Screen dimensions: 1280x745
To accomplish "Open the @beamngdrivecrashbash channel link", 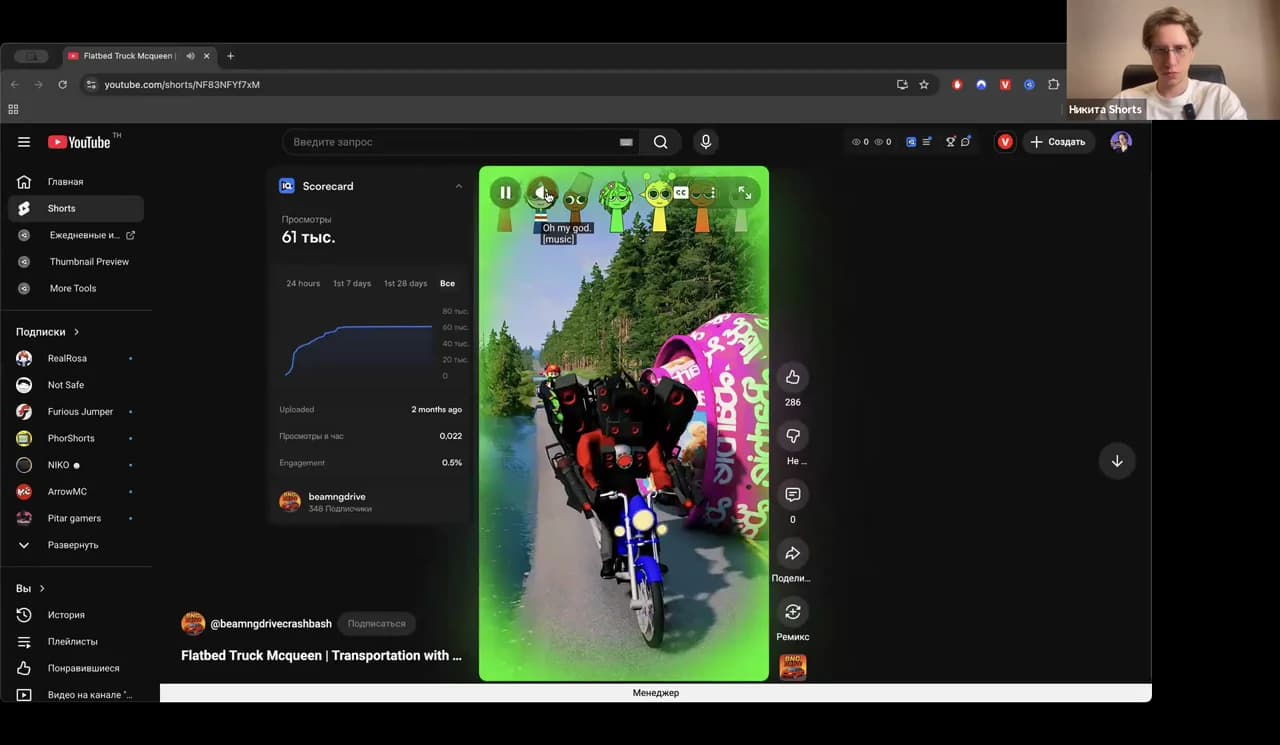I will pyautogui.click(x=271, y=623).
